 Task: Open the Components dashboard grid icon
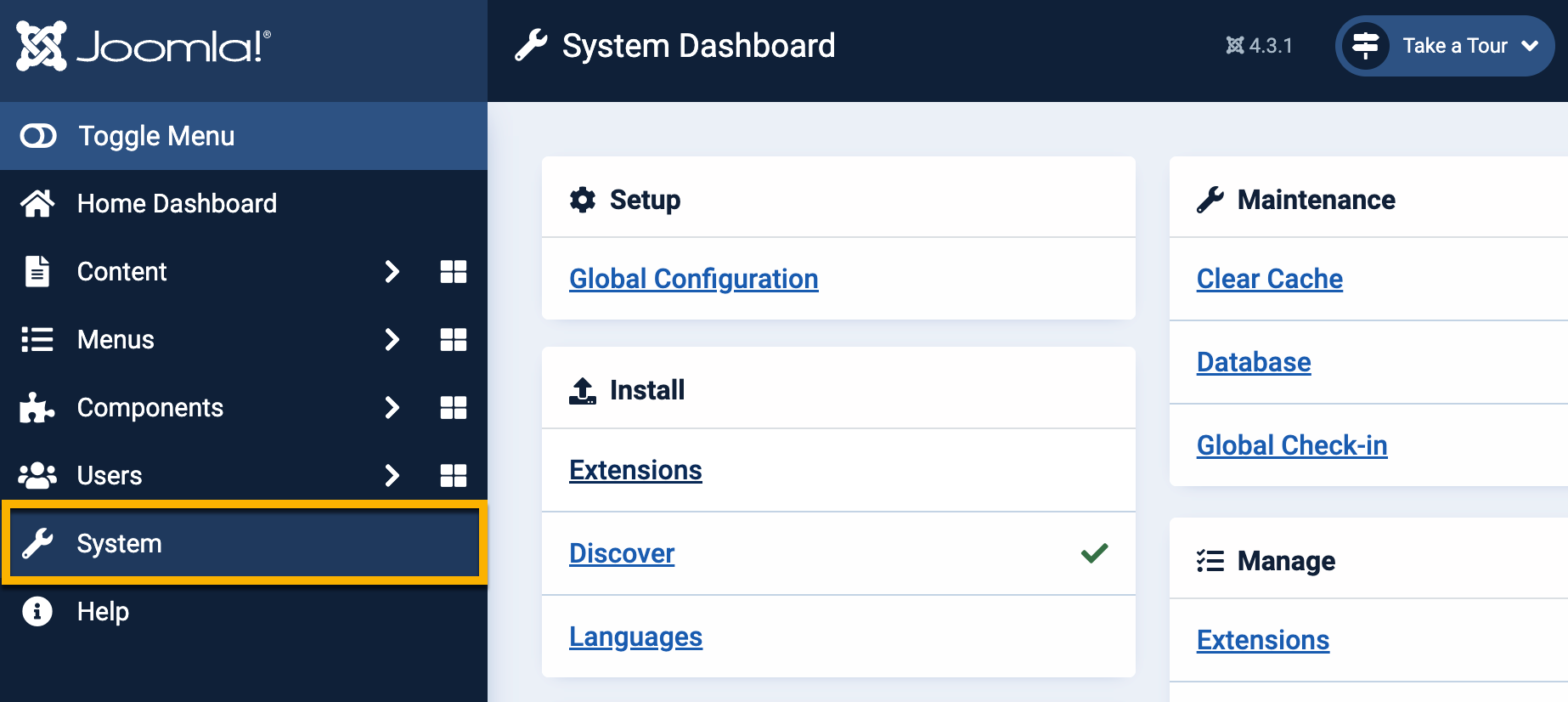tap(453, 408)
